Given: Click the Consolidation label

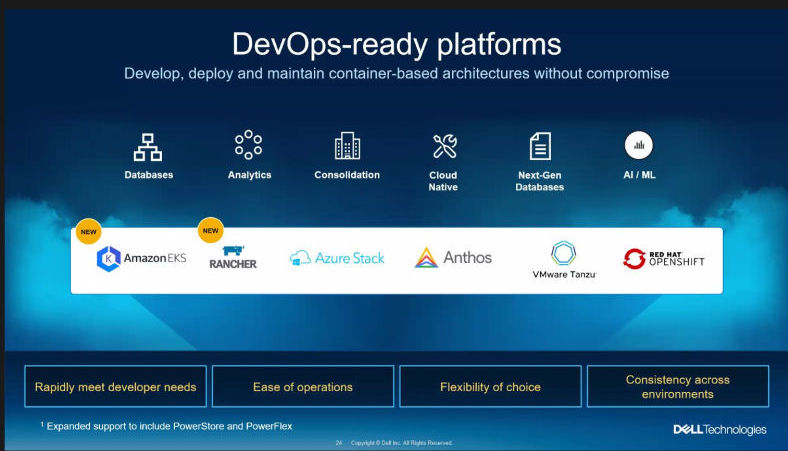Looking at the screenshot, I should coord(347,175).
